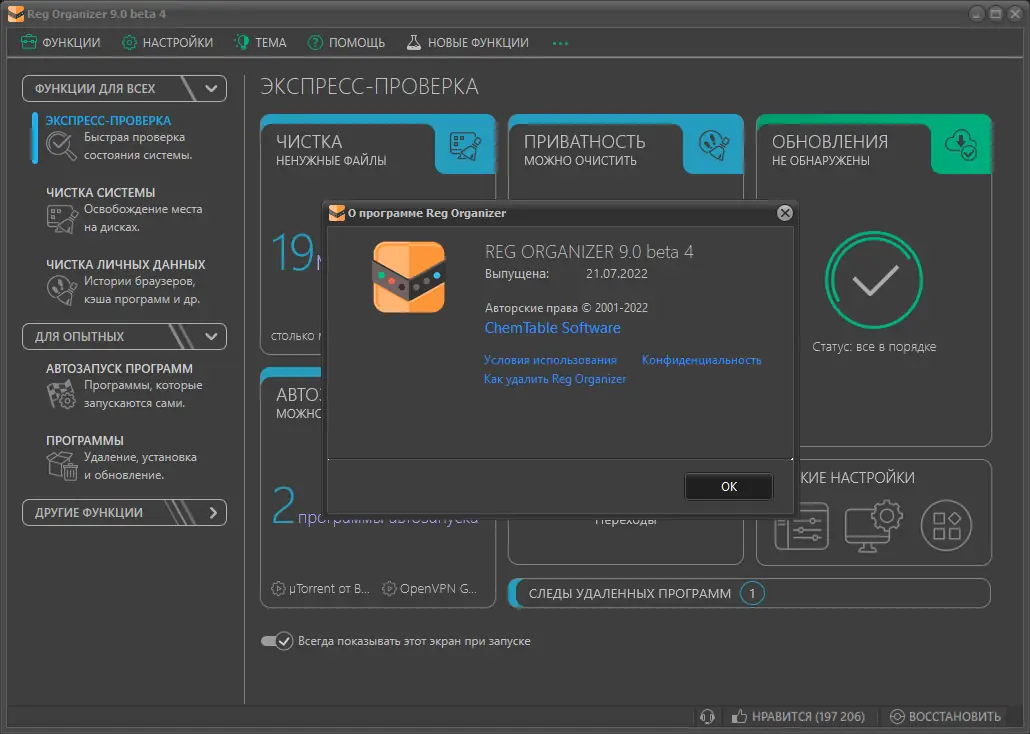Image resolution: width=1030 pixels, height=734 pixels.
Task: Click the Статус: все в порядке text
Action: pos(874,347)
